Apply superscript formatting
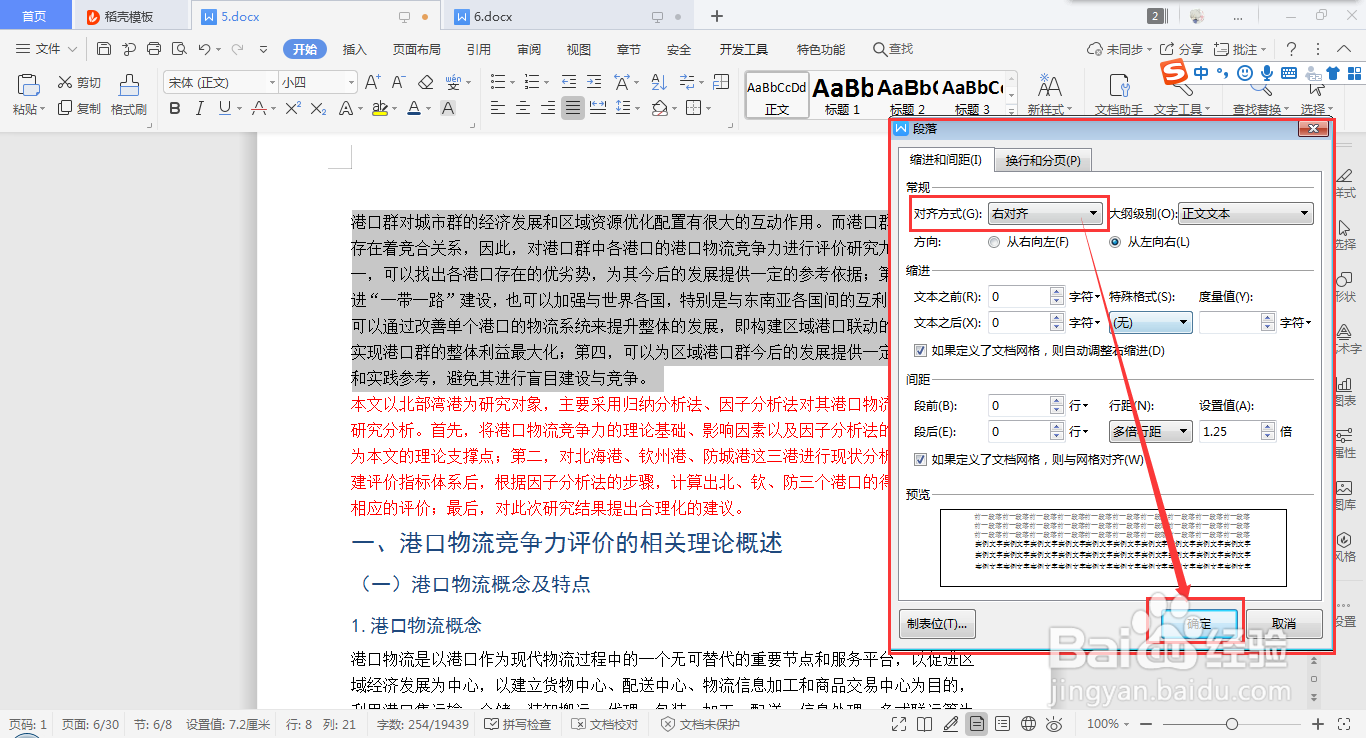The width and height of the screenshot is (1366, 738). click(293, 107)
